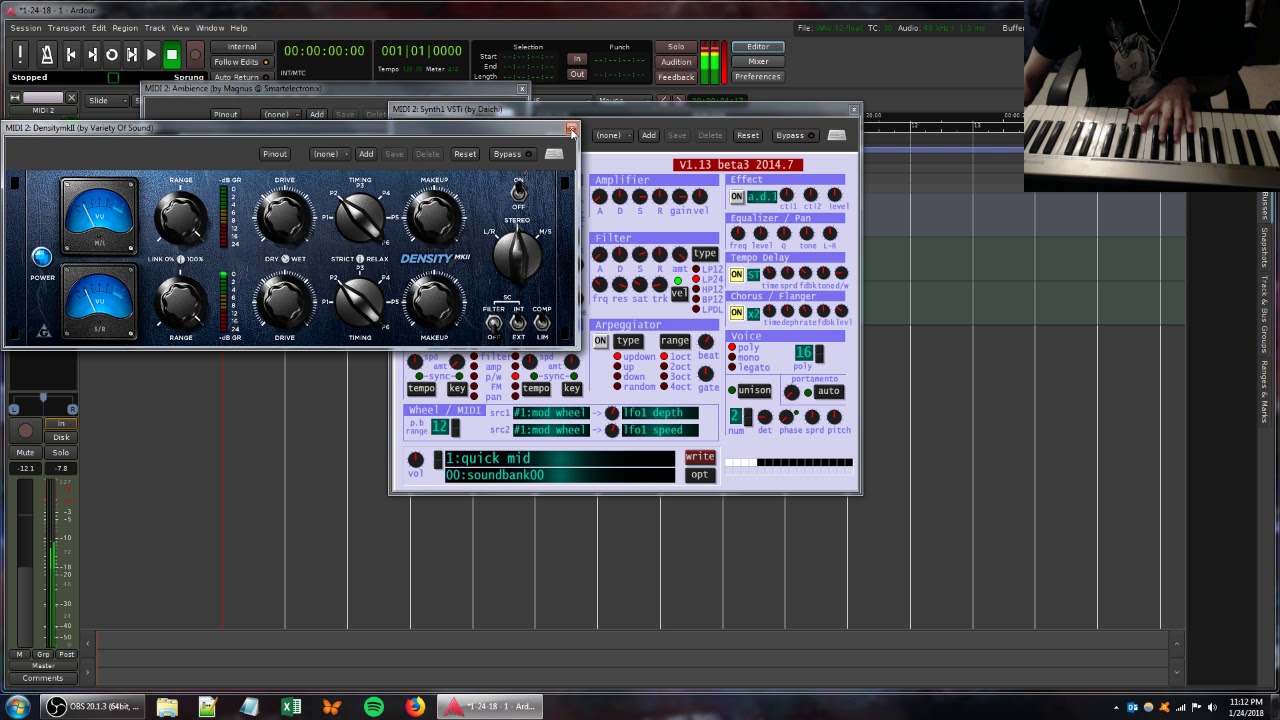Open the Ambience window preset dropdown
1280x720 pixels.
pos(279,115)
